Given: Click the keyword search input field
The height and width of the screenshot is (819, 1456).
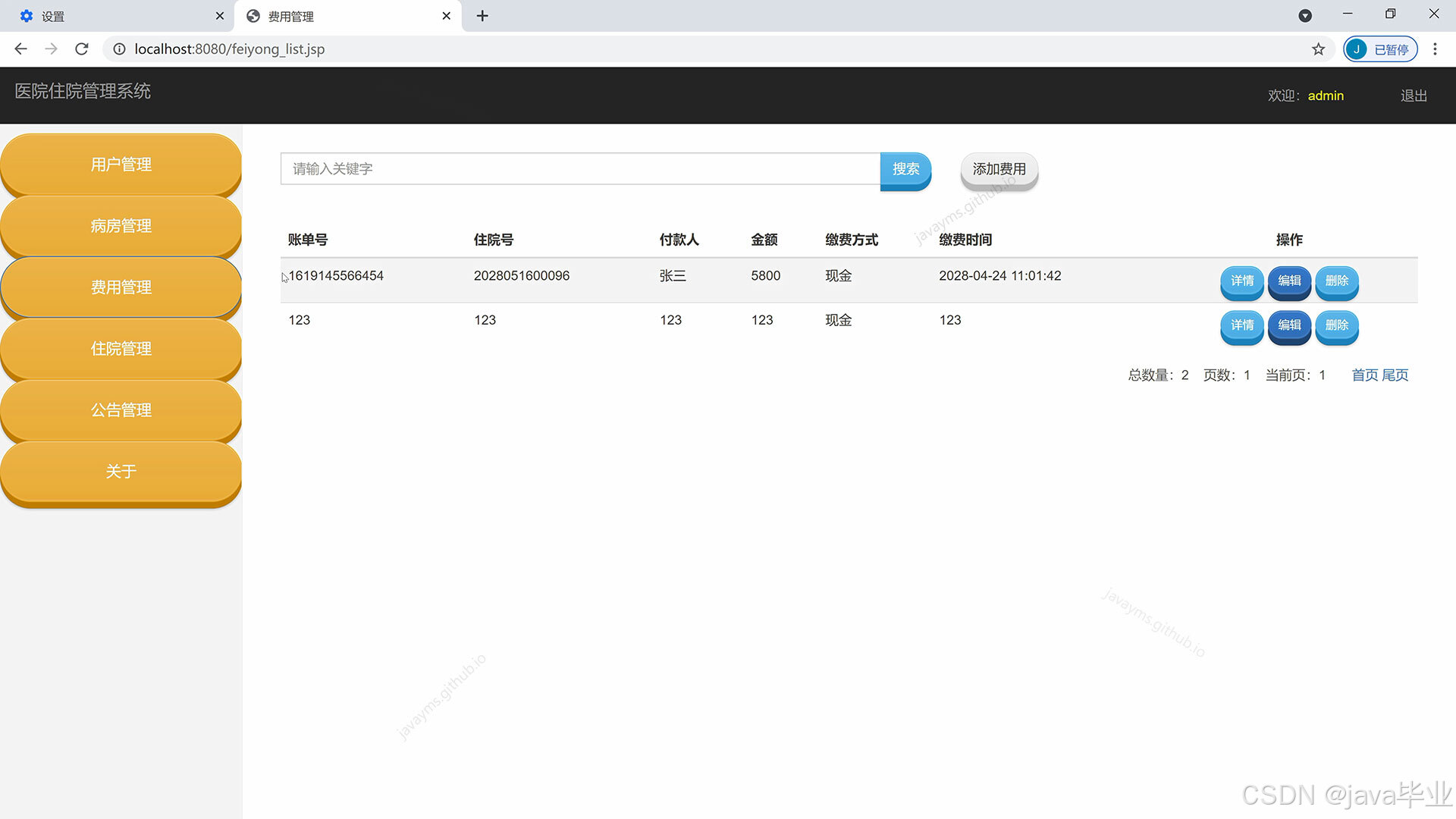Looking at the screenshot, I should tap(580, 168).
